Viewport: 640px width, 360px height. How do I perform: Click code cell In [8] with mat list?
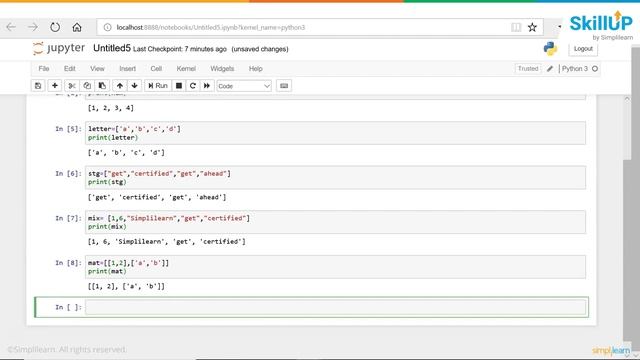pyautogui.click(x=336, y=267)
